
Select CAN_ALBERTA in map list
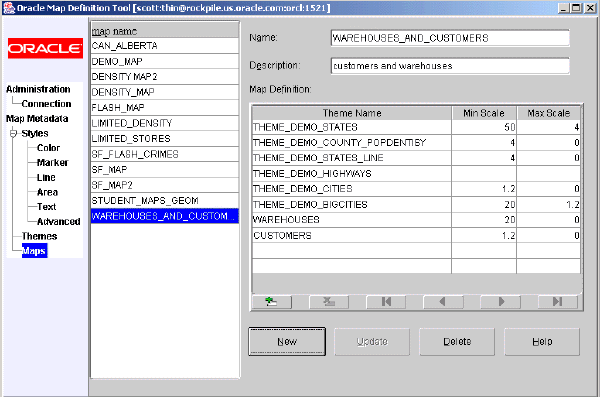165,46
